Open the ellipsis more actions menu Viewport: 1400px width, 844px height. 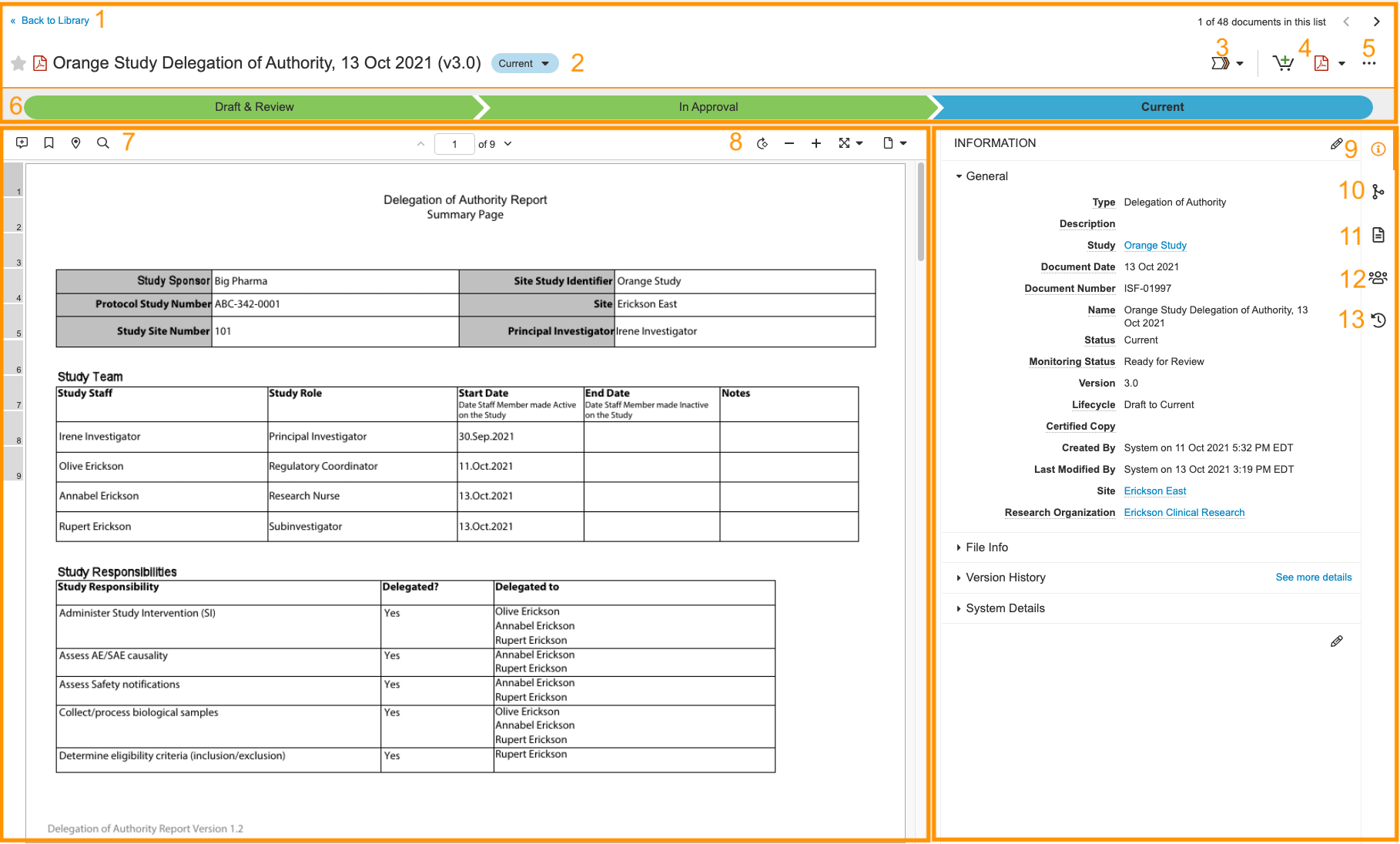coord(1368,63)
